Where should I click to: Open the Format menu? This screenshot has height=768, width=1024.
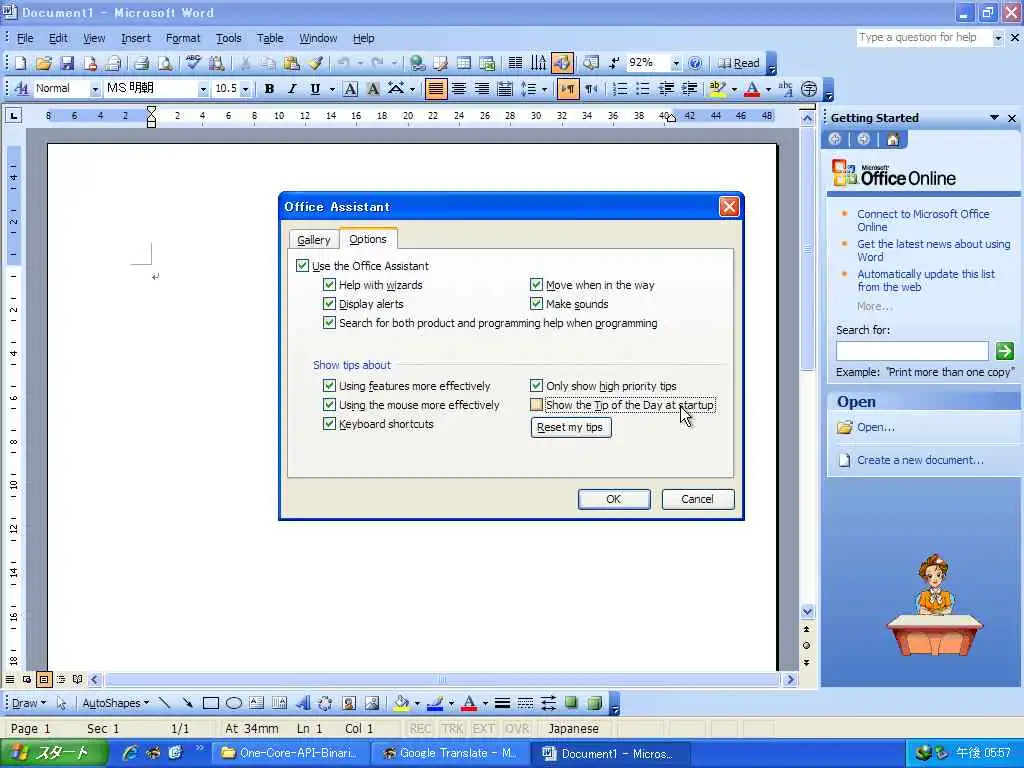click(183, 38)
